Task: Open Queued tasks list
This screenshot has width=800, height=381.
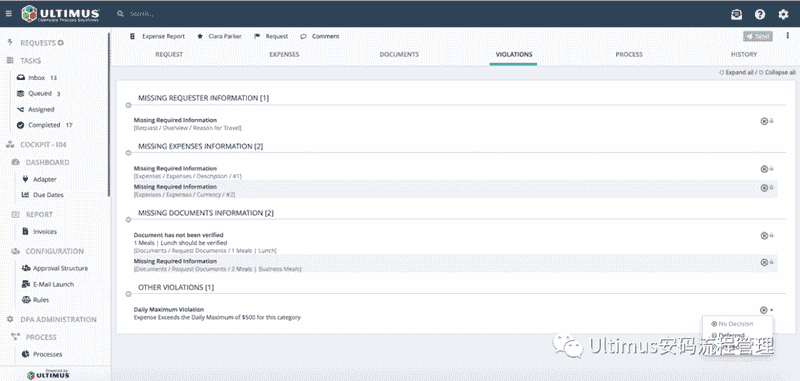Action: tap(39, 93)
